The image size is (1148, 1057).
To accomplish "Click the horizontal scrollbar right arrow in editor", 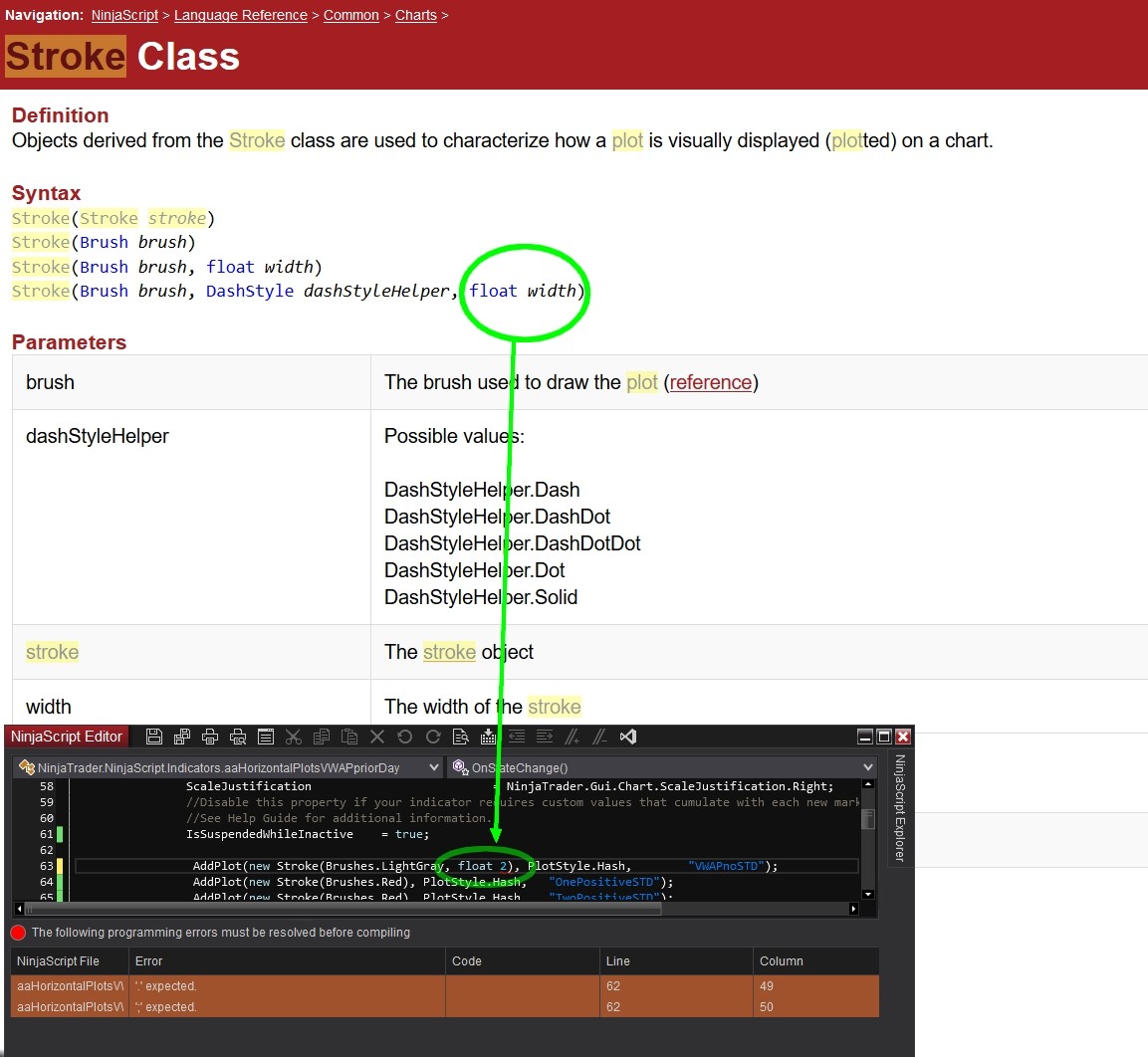I will [x=853, y=909].
